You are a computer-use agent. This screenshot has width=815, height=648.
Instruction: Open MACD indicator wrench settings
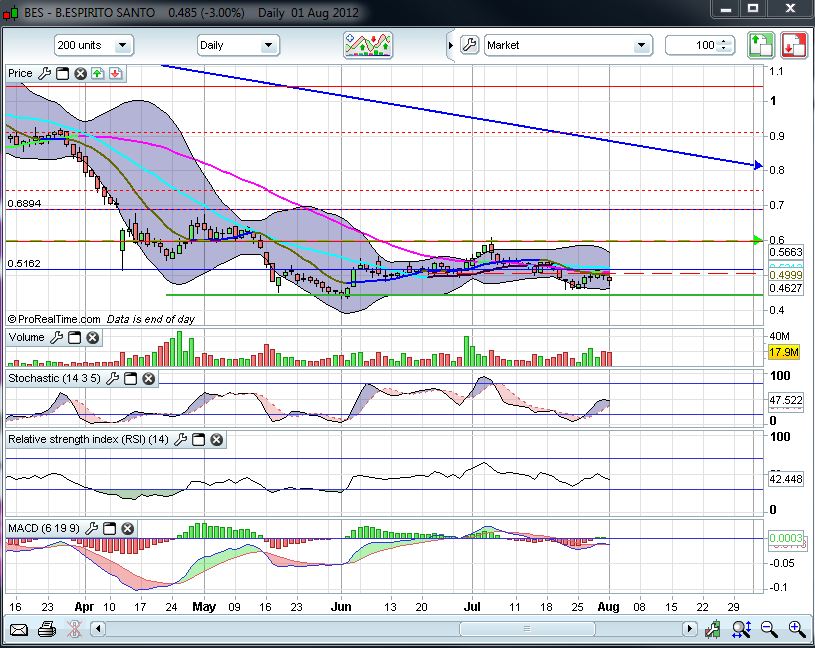tap(92, 528)
